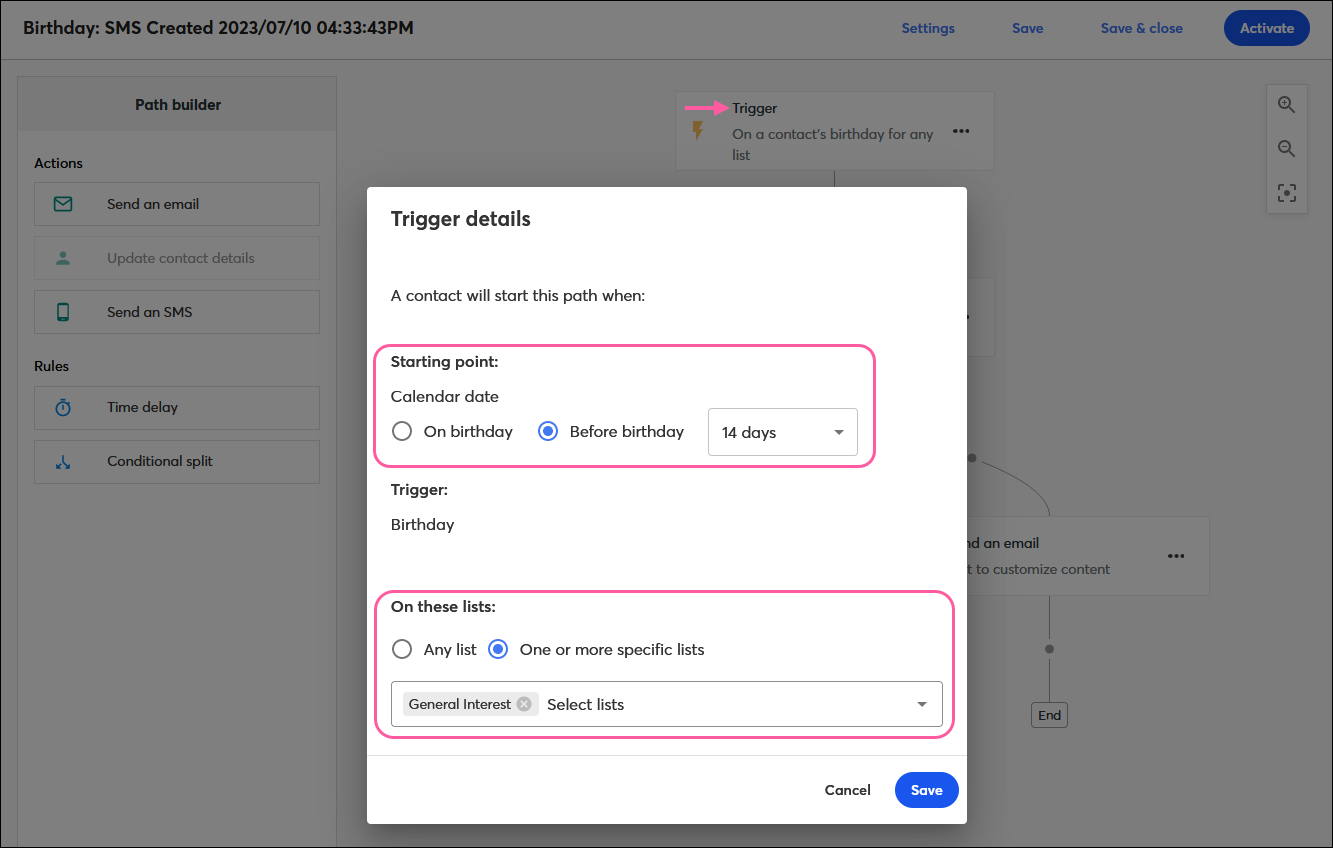Select the On birthday radio option
Screen dimensions: 1333x848
[402, 432]
